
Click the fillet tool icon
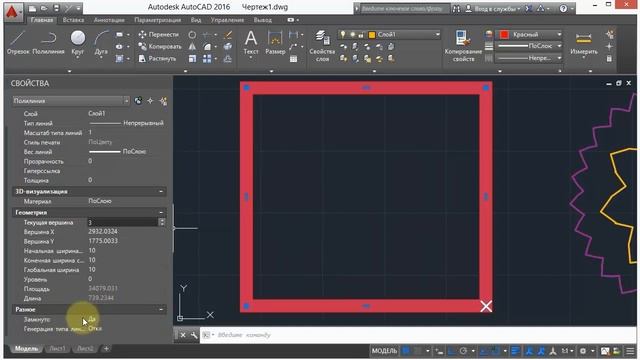pos(207,47)
